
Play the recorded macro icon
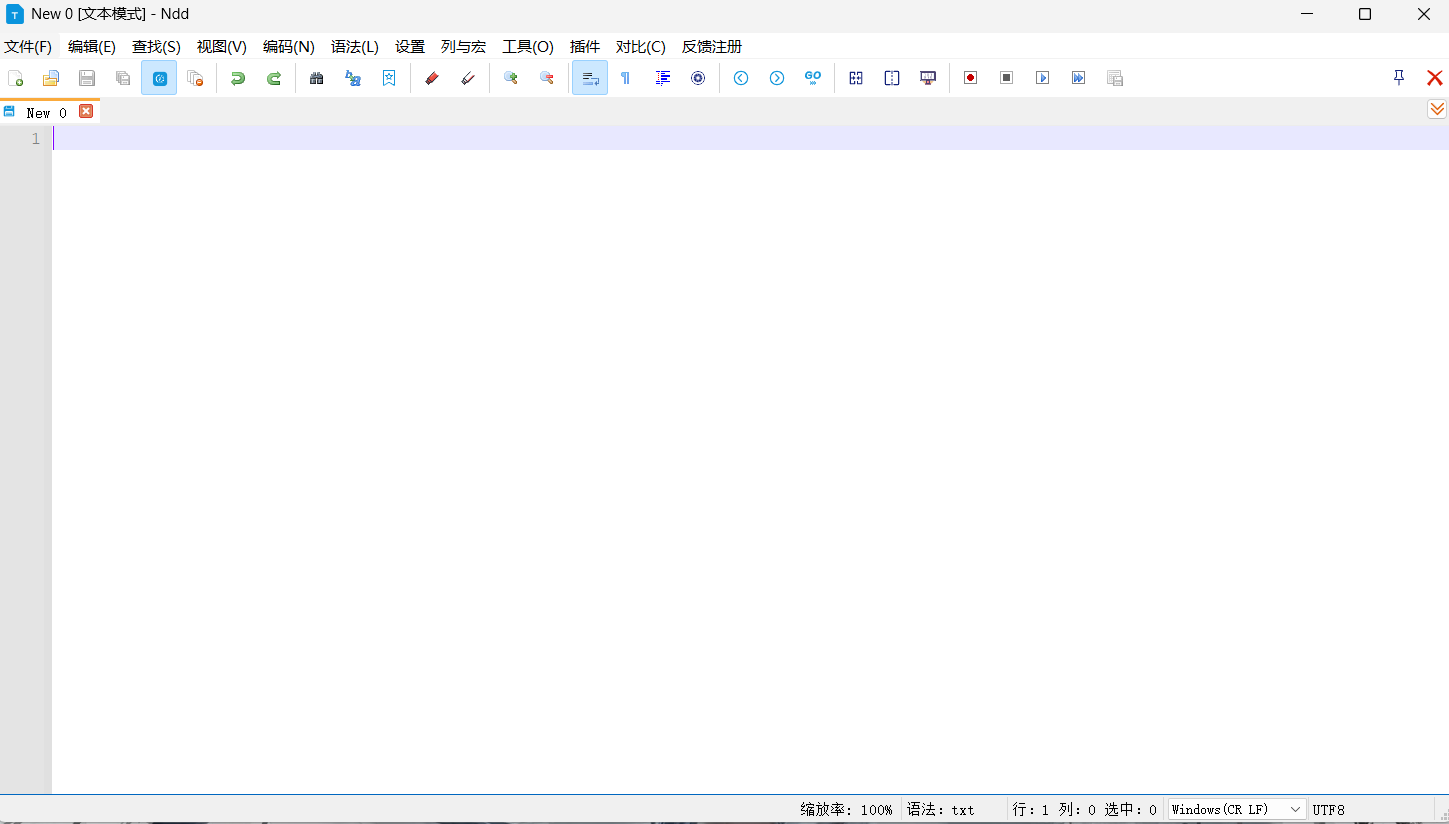pyautogui.click(x=1042, y=77)
